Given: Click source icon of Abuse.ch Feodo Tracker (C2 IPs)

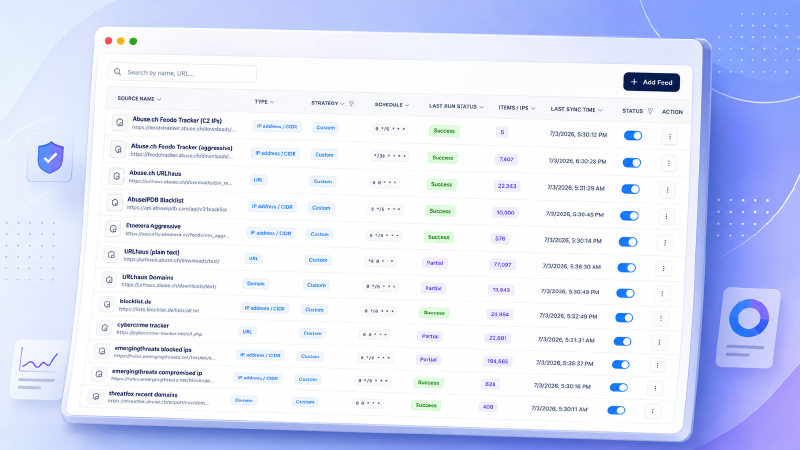Looking at the screenshot, I should tap(119, 122).
